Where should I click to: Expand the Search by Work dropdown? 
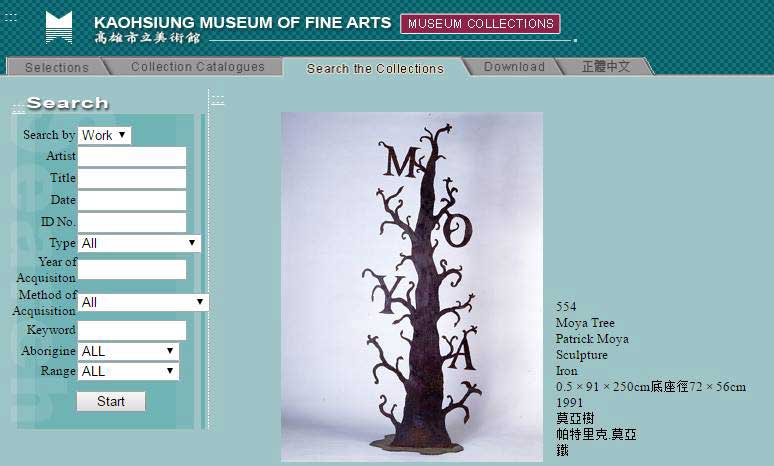point(105,135)
